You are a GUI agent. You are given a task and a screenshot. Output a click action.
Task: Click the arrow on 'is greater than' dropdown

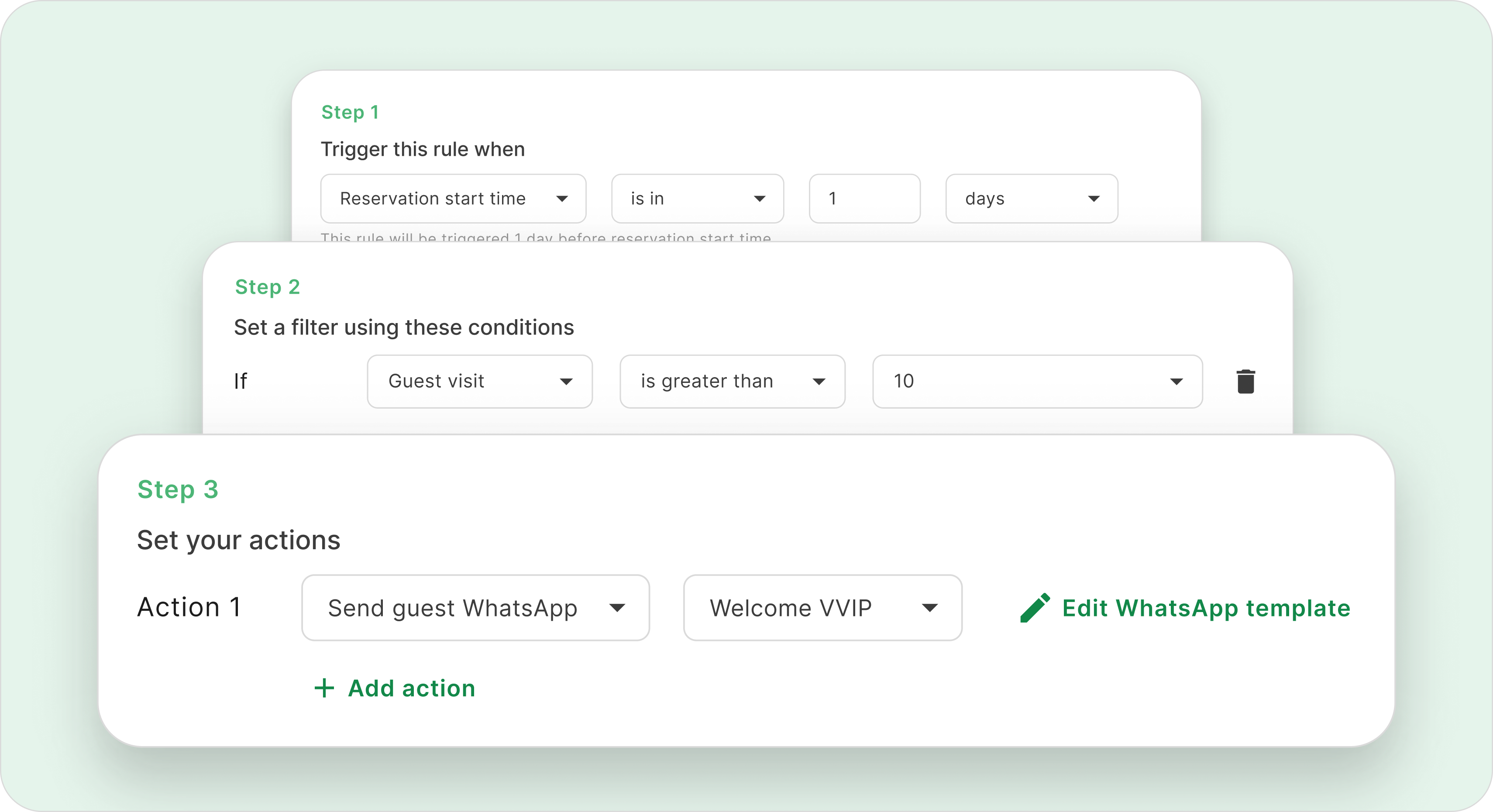(819, 382)
